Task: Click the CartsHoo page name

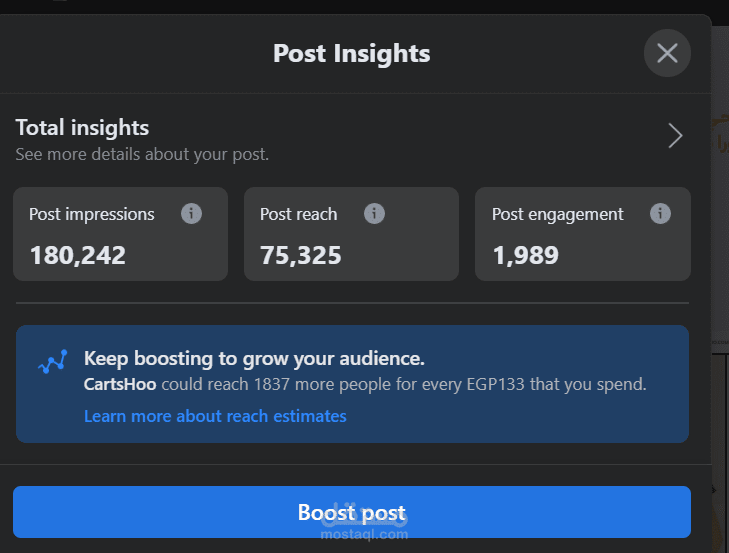Action: click(x=120, y=384)
